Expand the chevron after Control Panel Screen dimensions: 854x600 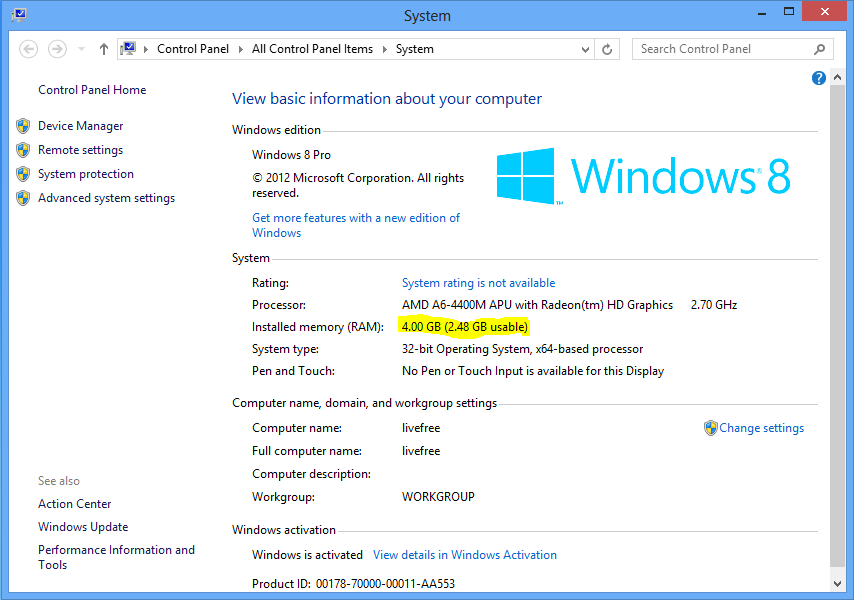241,50
